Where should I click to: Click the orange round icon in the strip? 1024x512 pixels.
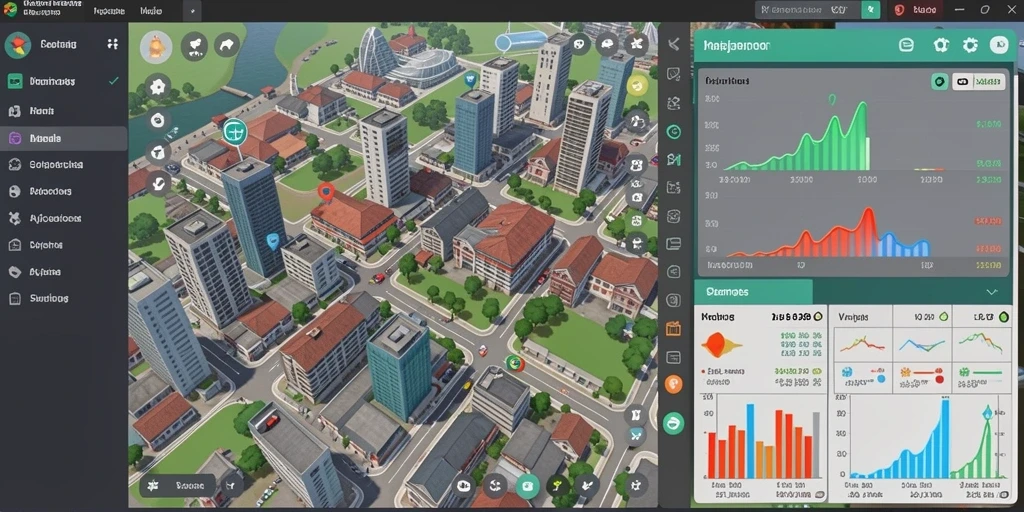(673, 384)
